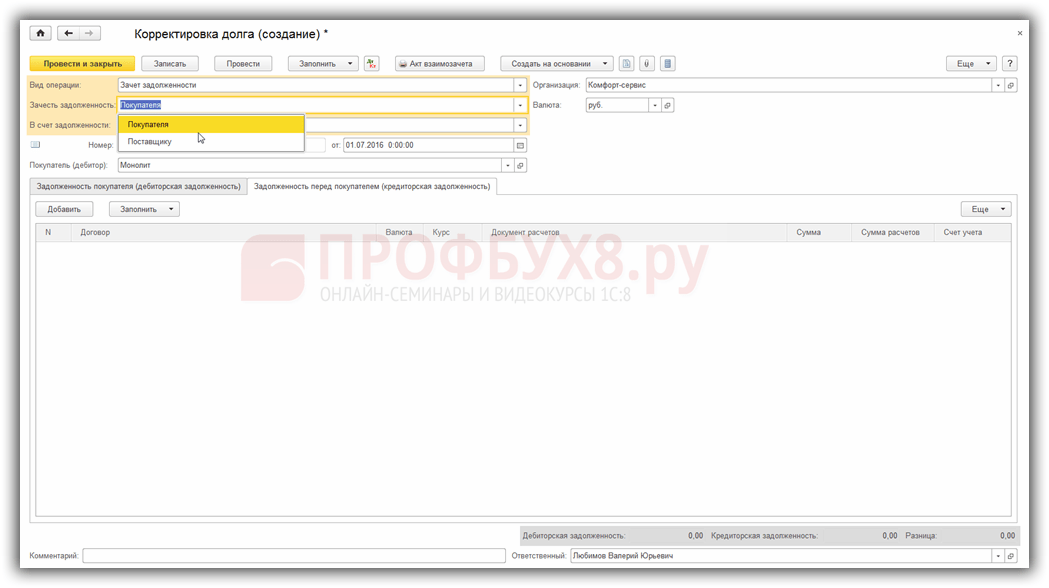Open the Ответственный record link icon
Screen dimensions: 1049x588
1011,556
